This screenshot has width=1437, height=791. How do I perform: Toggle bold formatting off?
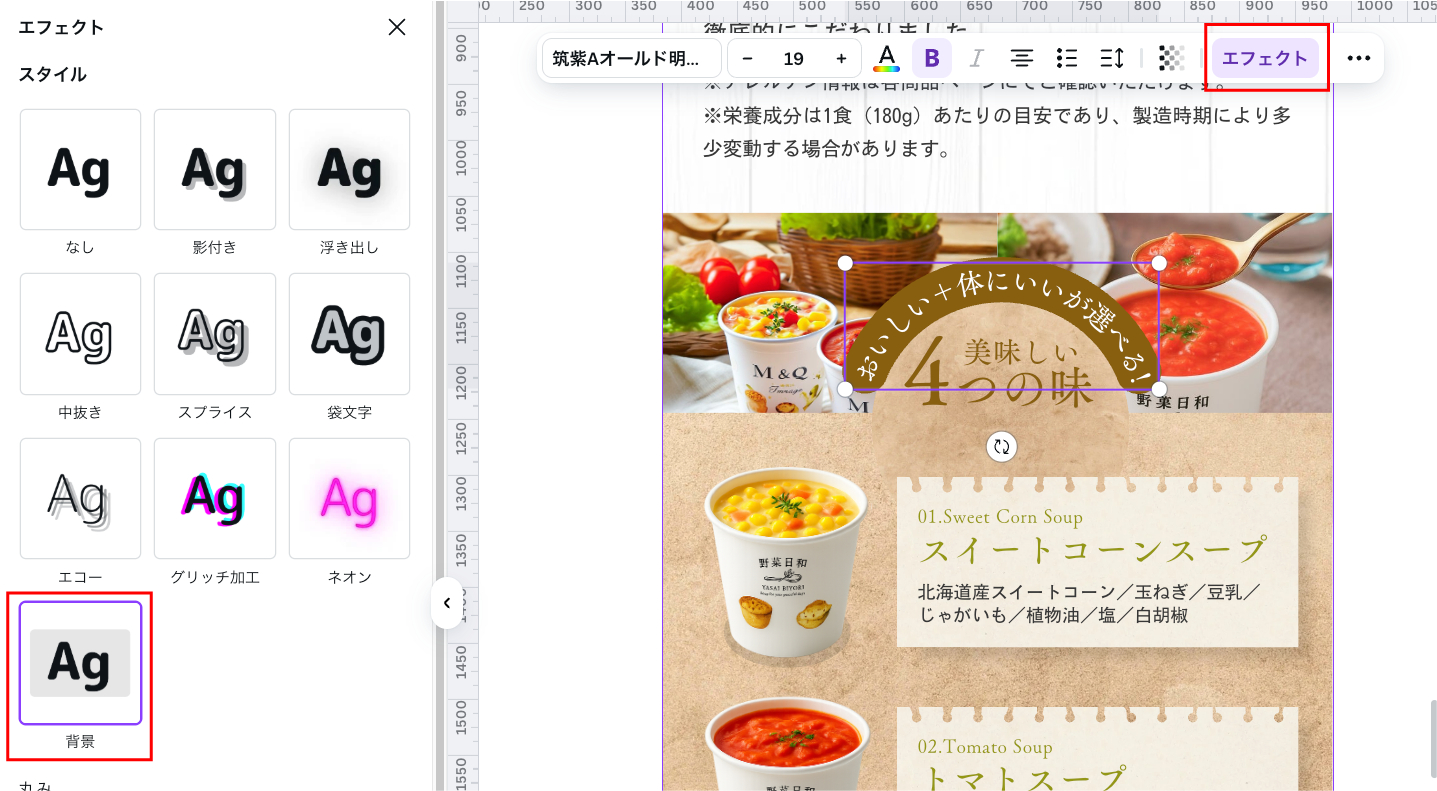pyautogui.click(x=932, y=58)
